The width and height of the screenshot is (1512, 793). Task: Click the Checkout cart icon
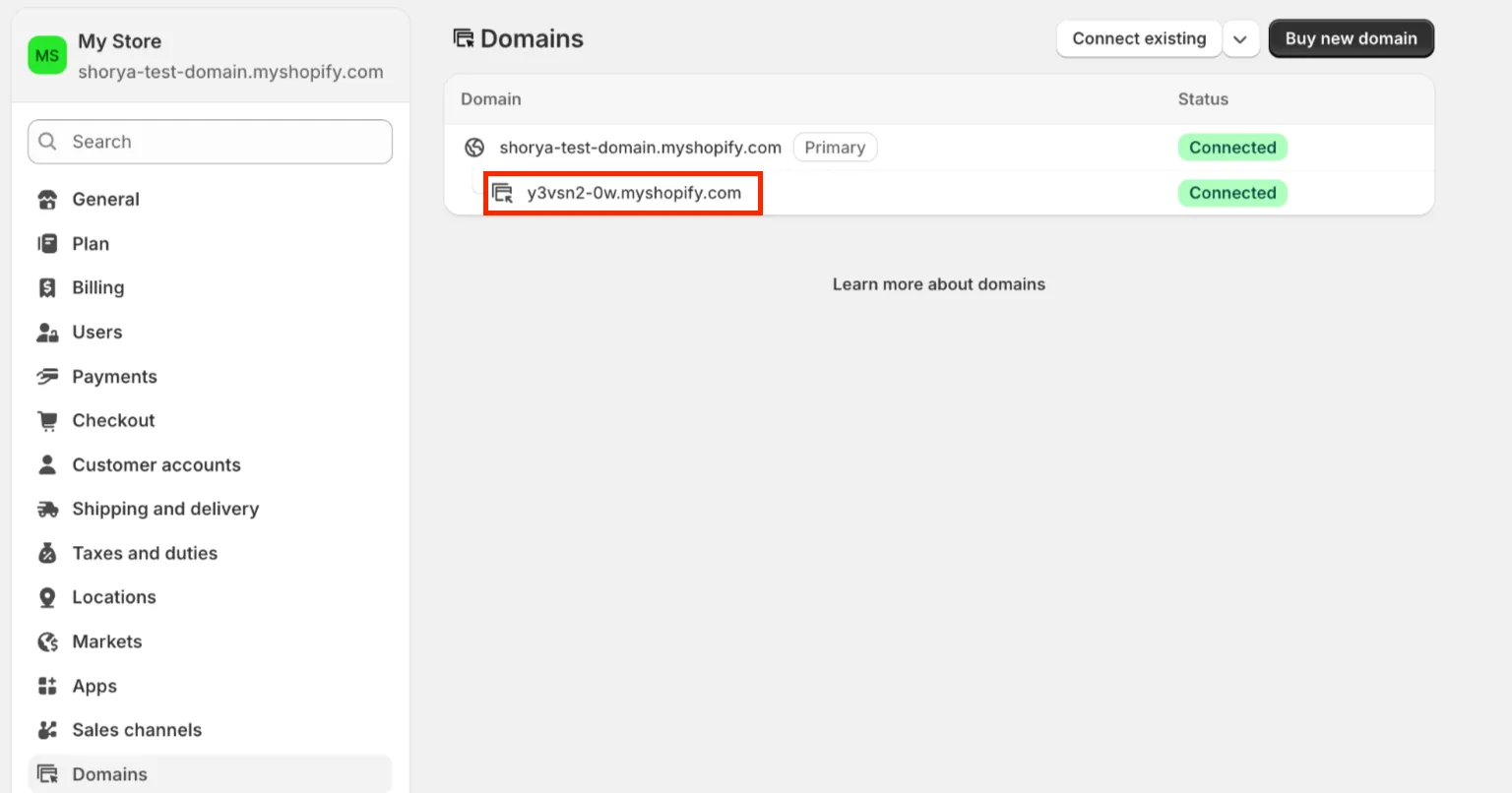point(47,421)
